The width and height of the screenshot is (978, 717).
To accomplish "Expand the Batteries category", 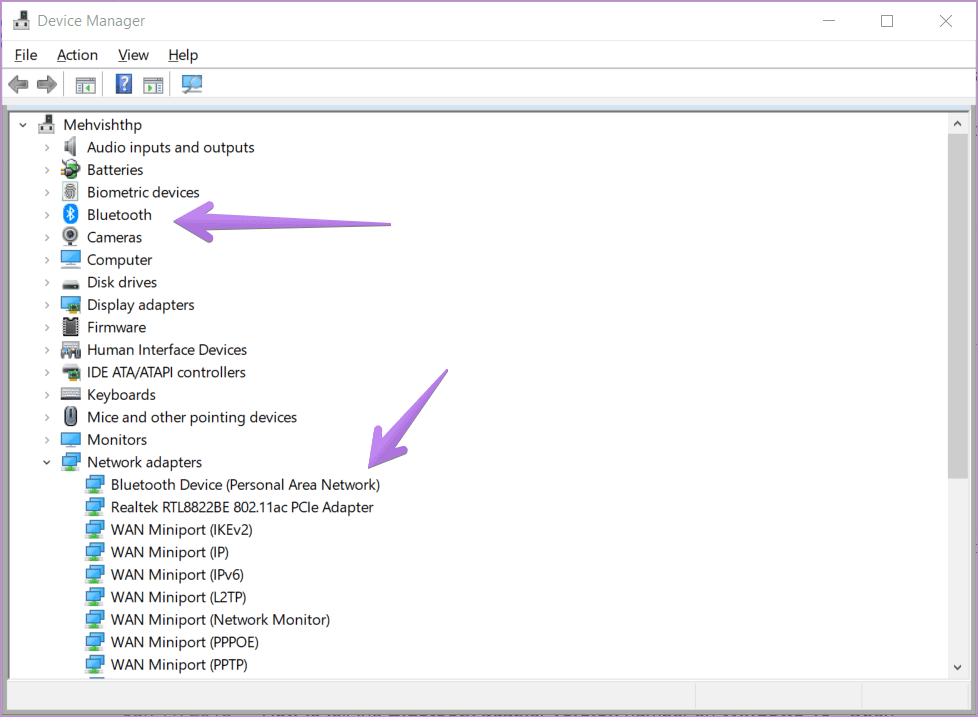I will click(47, 170).
